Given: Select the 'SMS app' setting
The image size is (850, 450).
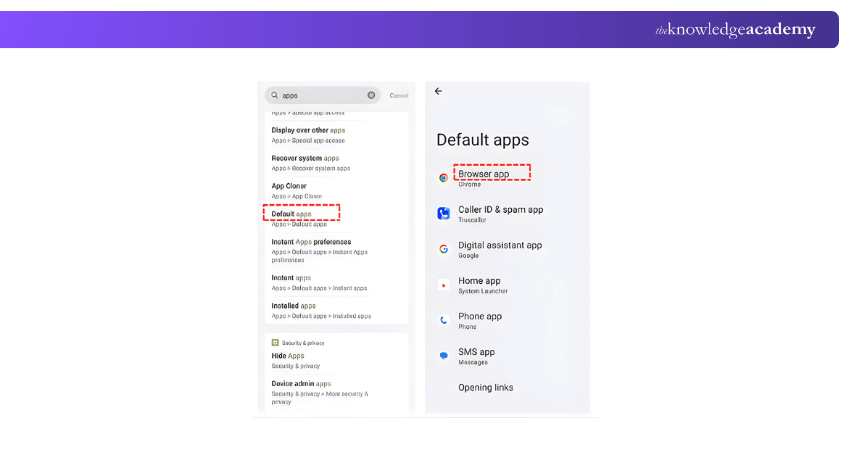Looking at the screenshot, I should (x=507, y=356).
